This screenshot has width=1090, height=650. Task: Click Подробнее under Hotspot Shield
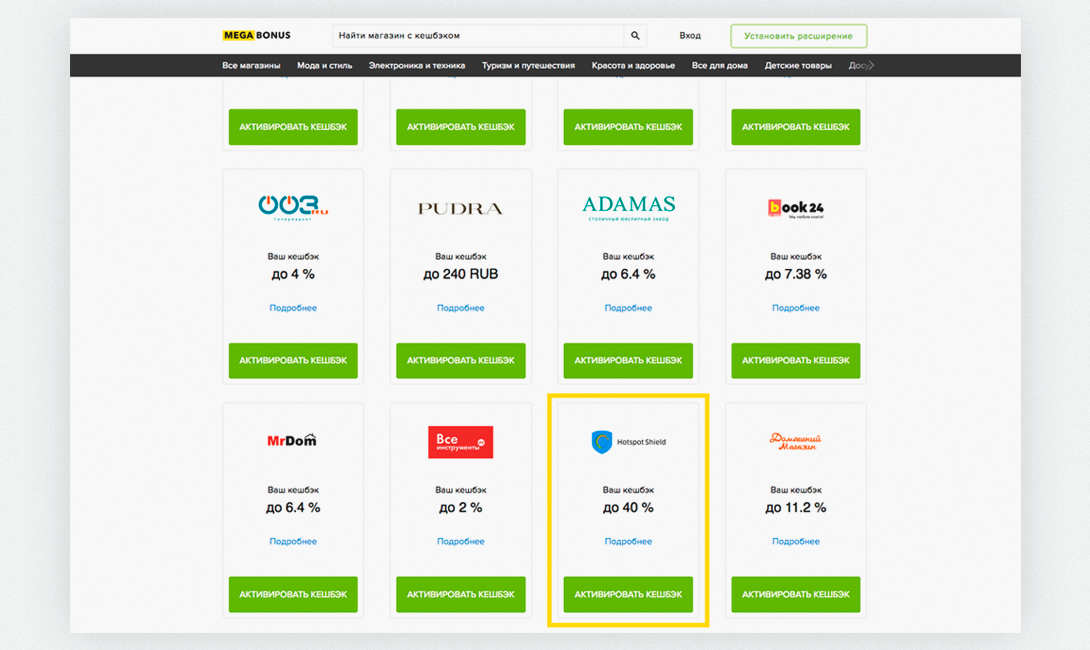coord(628,542)
